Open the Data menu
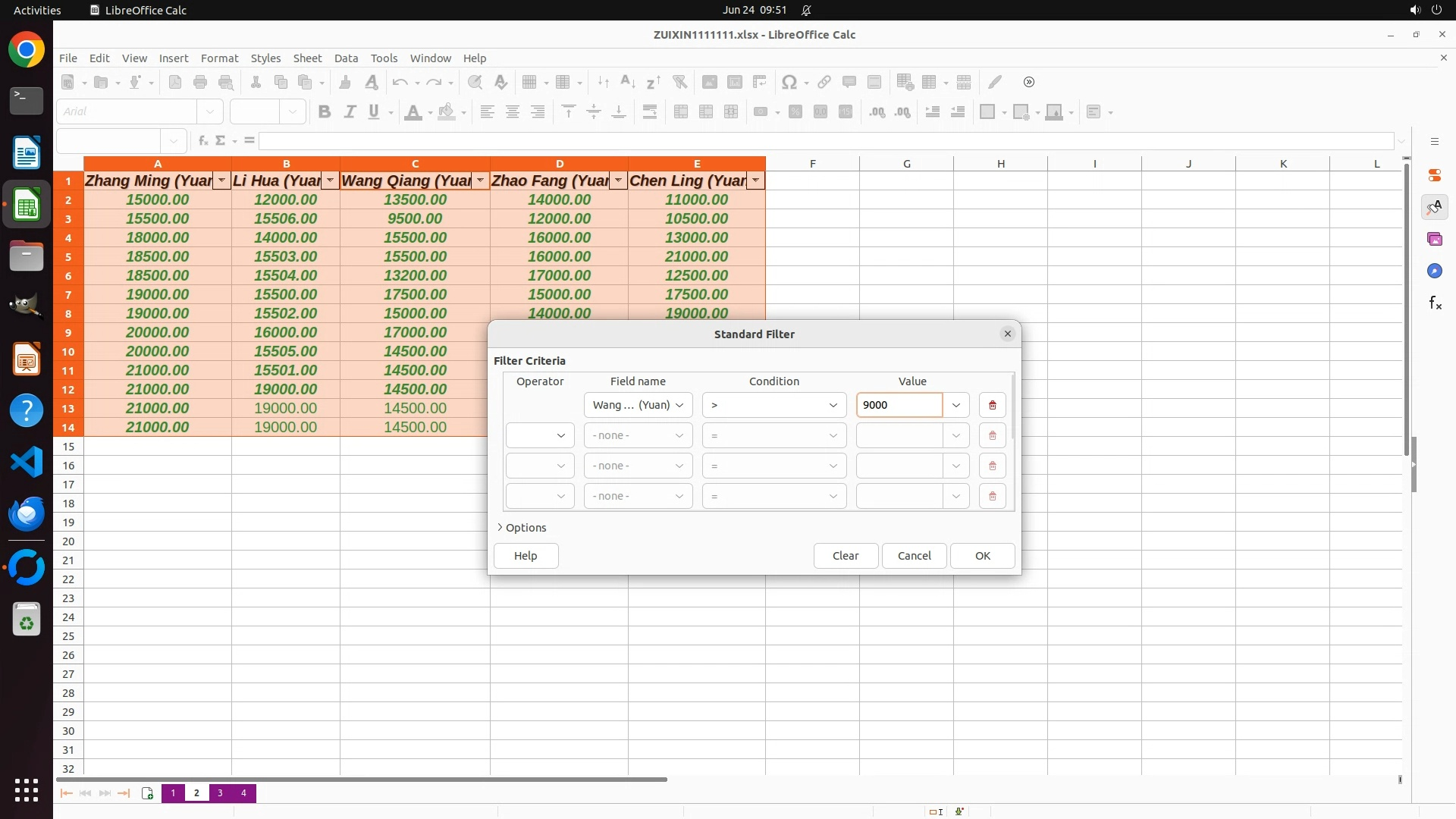Viewport: 1456px width, 819px height. (346, 58)
